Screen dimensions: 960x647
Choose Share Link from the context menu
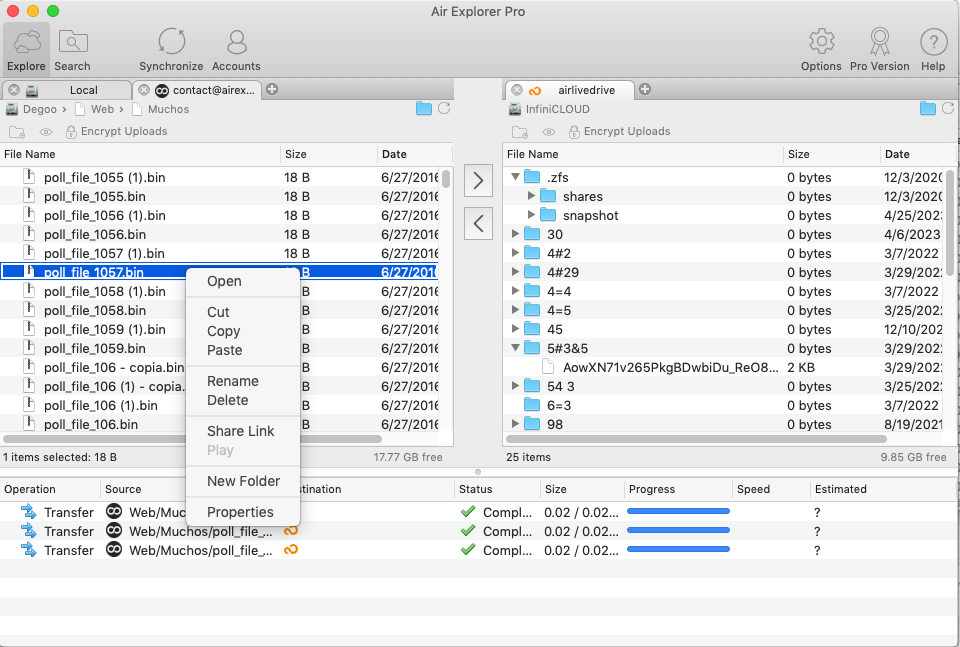pos(241,432)
